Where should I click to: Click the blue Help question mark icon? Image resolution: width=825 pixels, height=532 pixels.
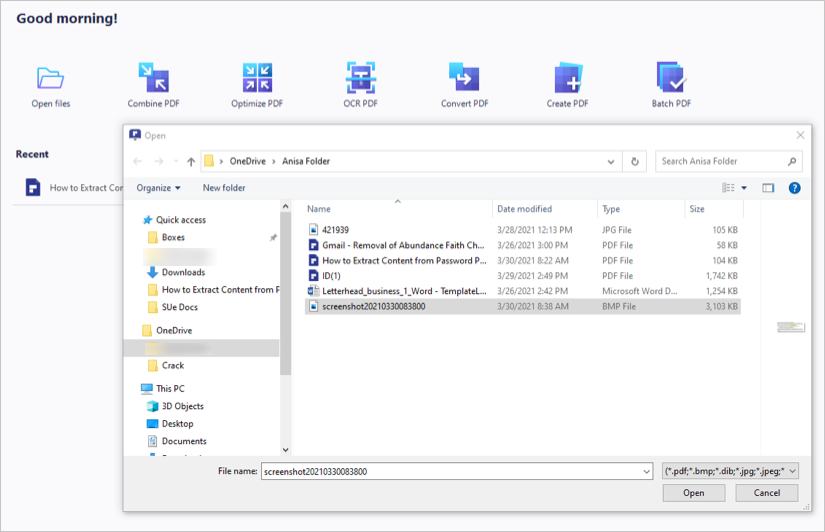pyautogui.click(x=794, y=188)
